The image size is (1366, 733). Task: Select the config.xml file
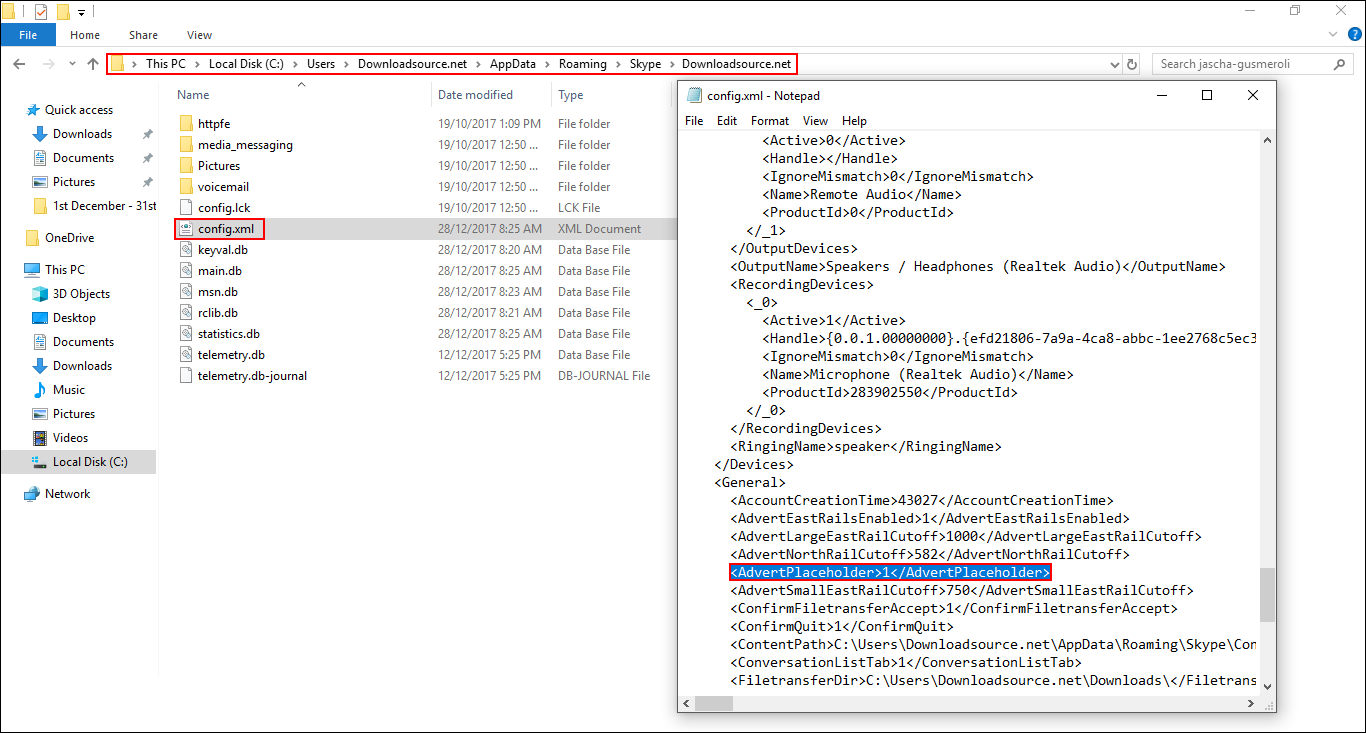226,229
